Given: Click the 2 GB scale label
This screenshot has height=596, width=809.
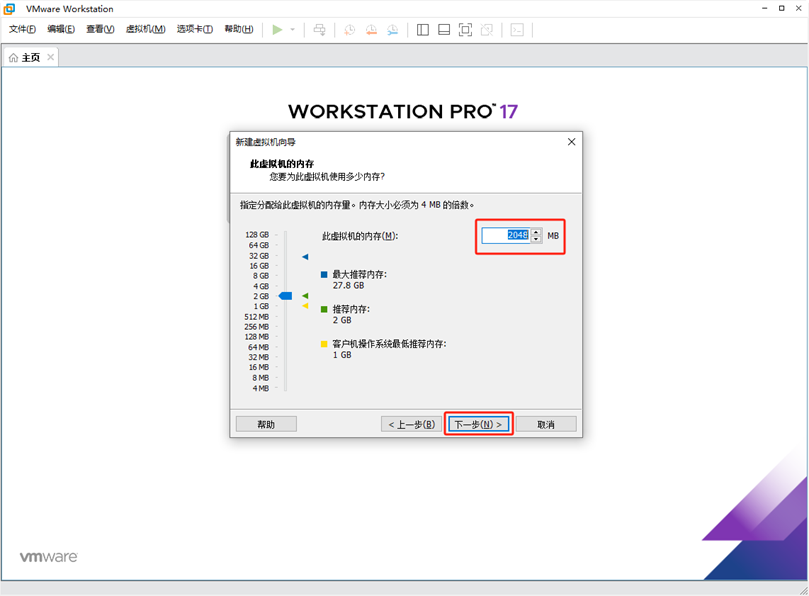Looking at the screenshot, I should 261,296.
